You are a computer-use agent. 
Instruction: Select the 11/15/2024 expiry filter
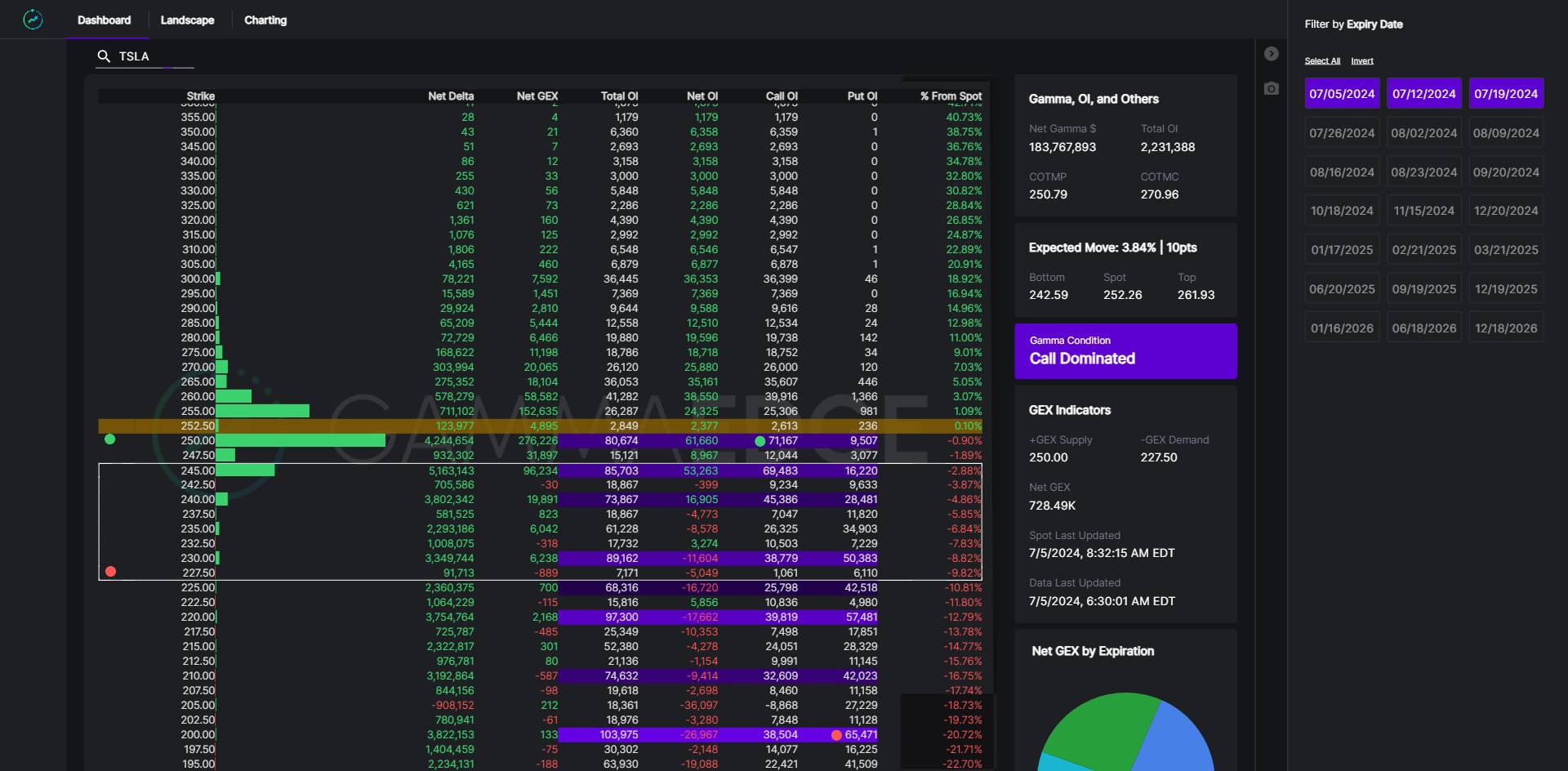(1423, 211)
